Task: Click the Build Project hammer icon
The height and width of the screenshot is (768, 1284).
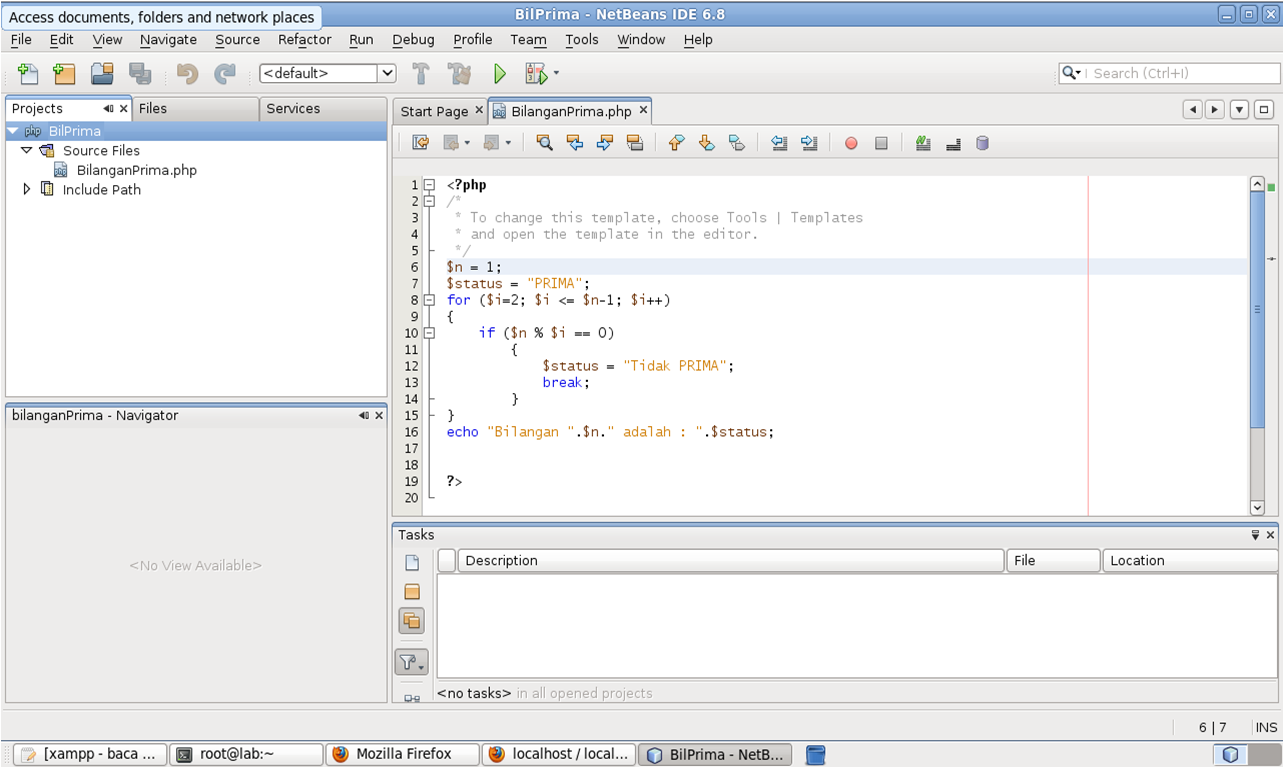Action: (x=421, y=73)
